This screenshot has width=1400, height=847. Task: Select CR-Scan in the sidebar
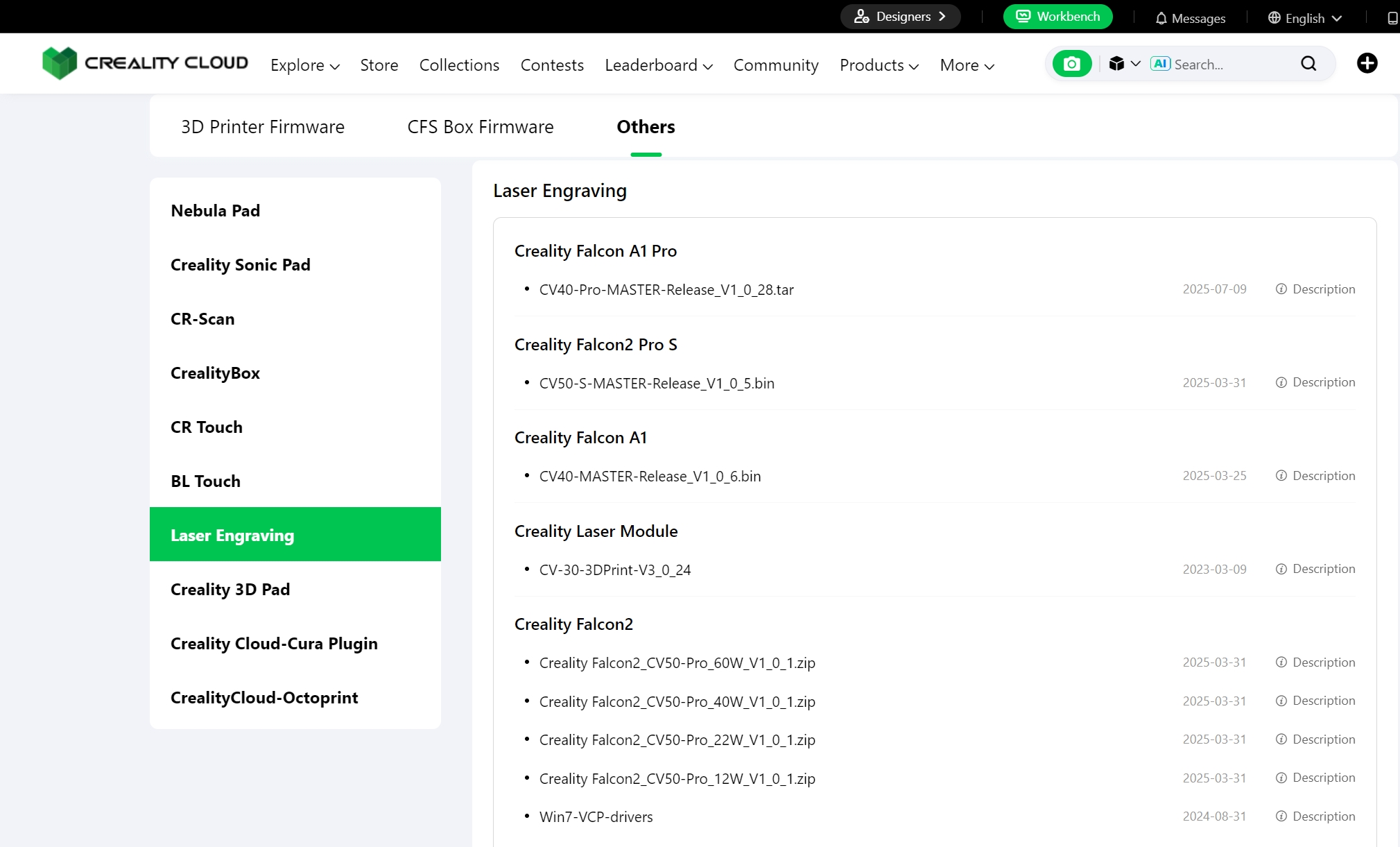[295, 319]
